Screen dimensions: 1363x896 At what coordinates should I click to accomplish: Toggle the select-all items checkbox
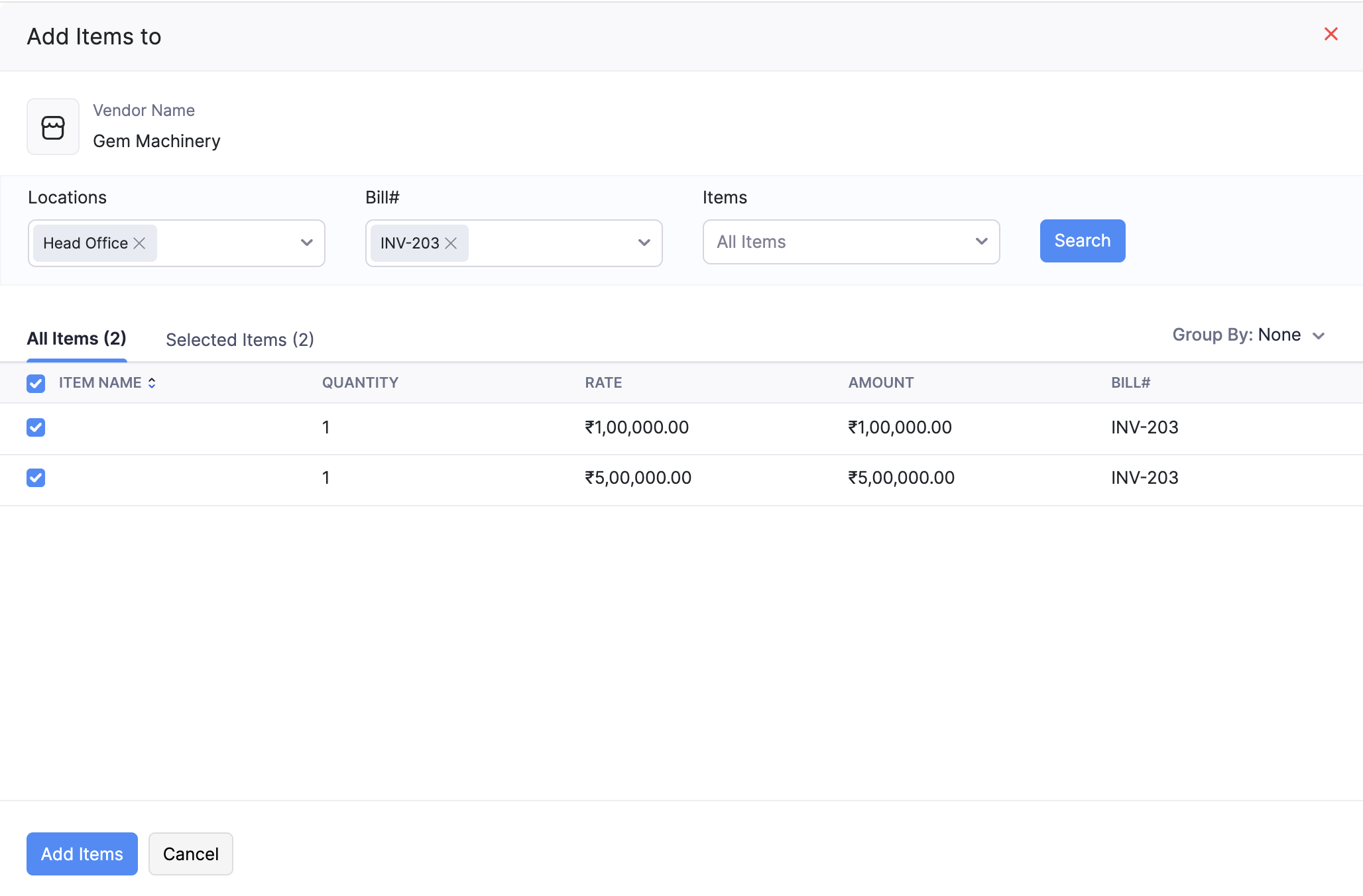pos(36,383)
